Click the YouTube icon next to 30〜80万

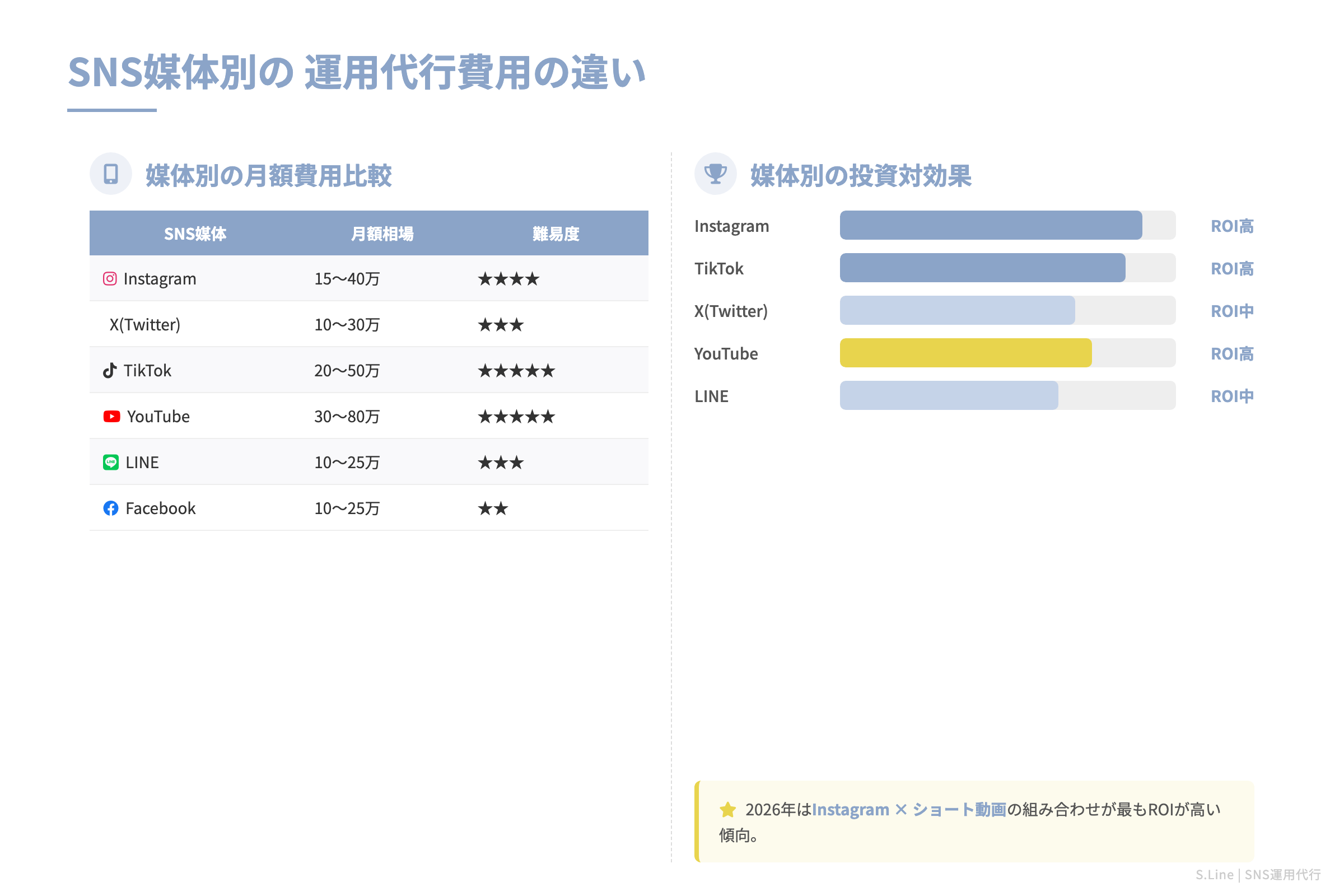[x=111, y=416]
